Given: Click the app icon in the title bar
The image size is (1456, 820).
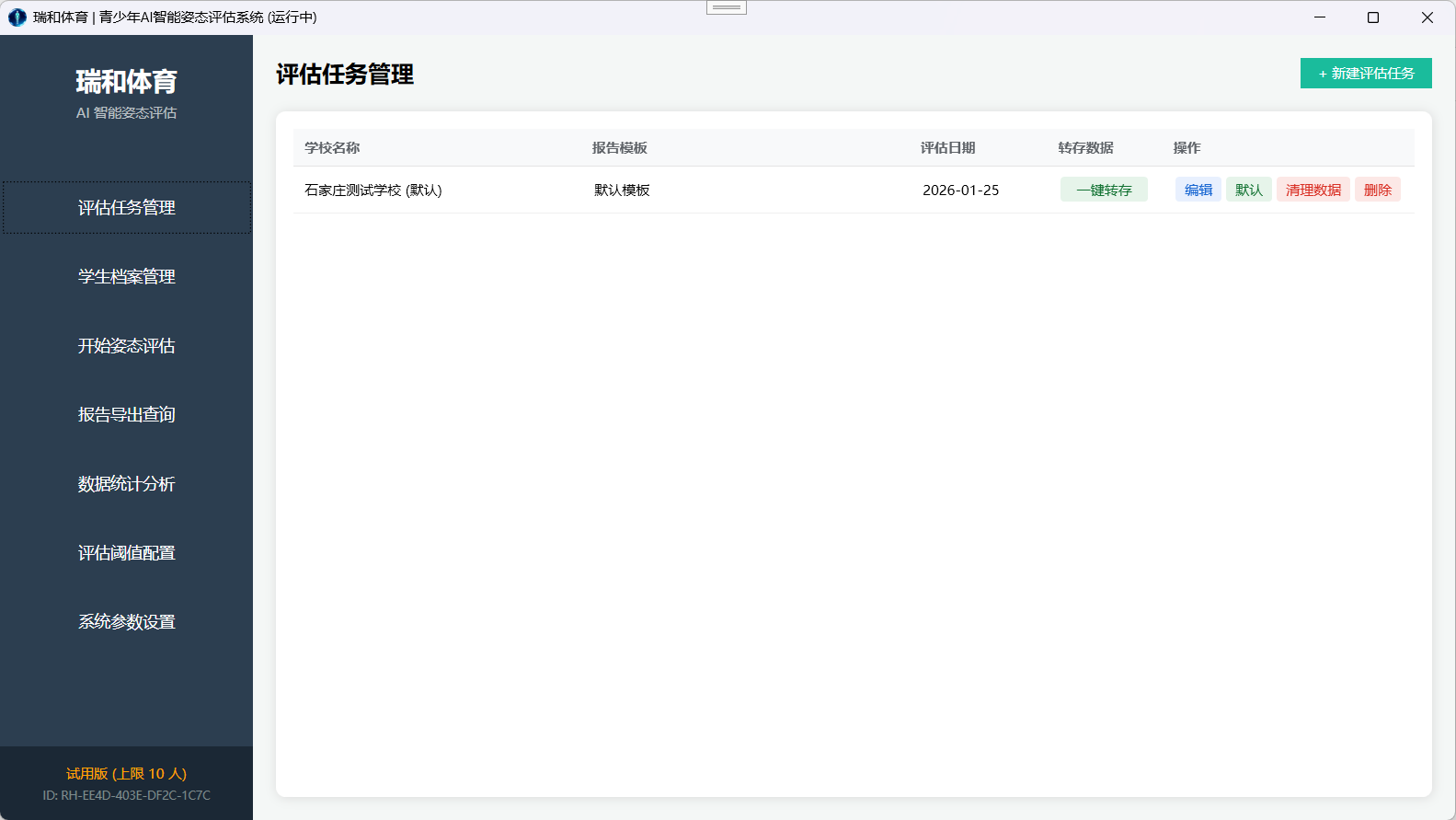Looking at the screenshot, I should click(17, 17).
